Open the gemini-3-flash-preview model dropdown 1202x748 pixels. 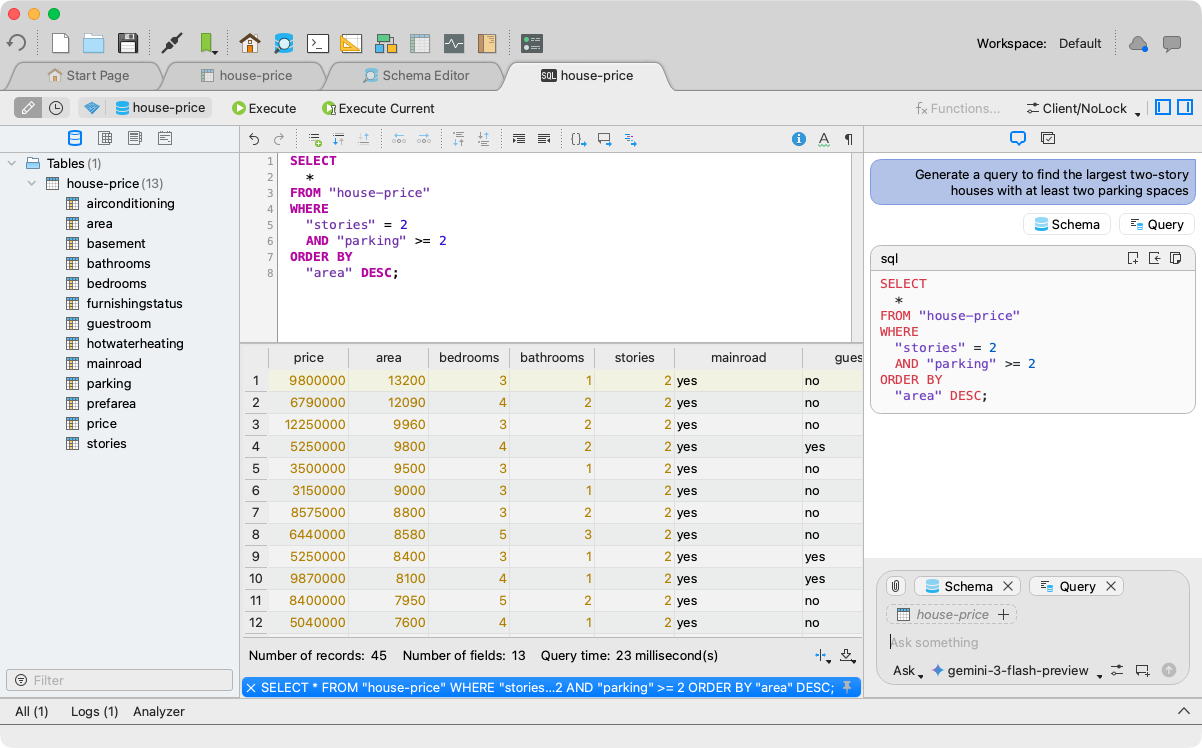(x=1016, y=671)
